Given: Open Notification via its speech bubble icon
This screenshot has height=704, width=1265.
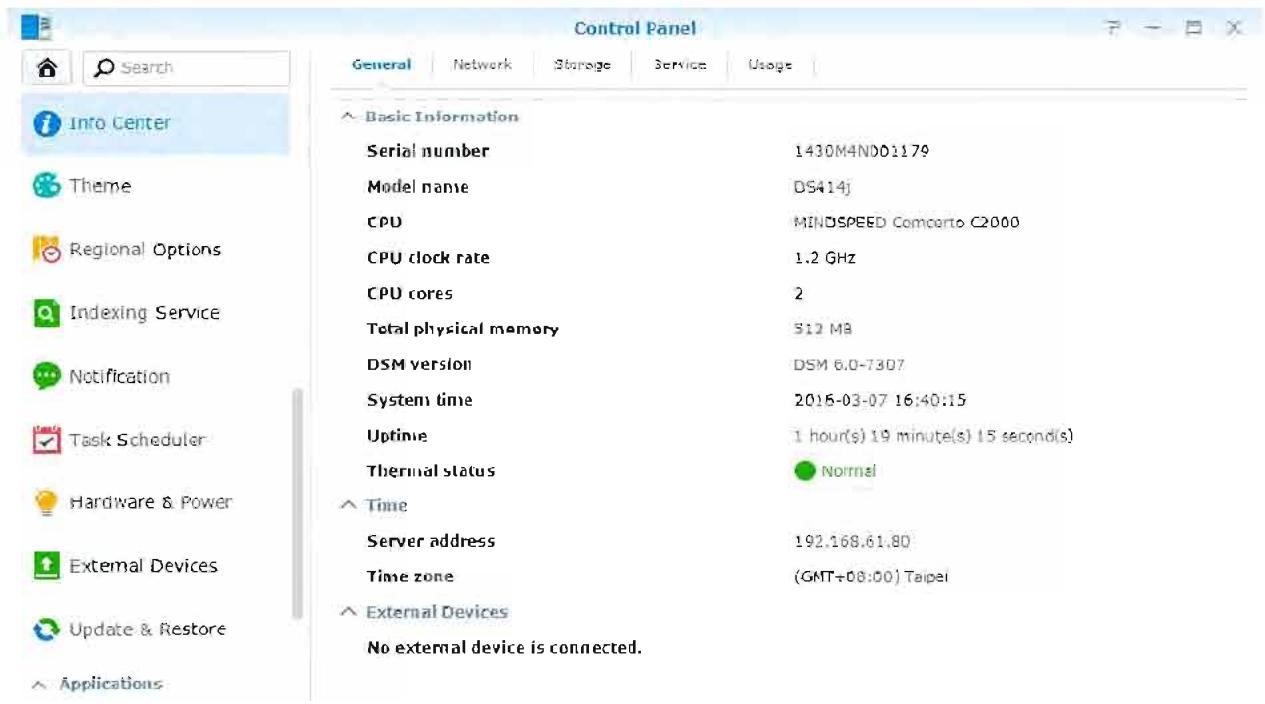Looking at the screenshot, I should coord(46,376).
